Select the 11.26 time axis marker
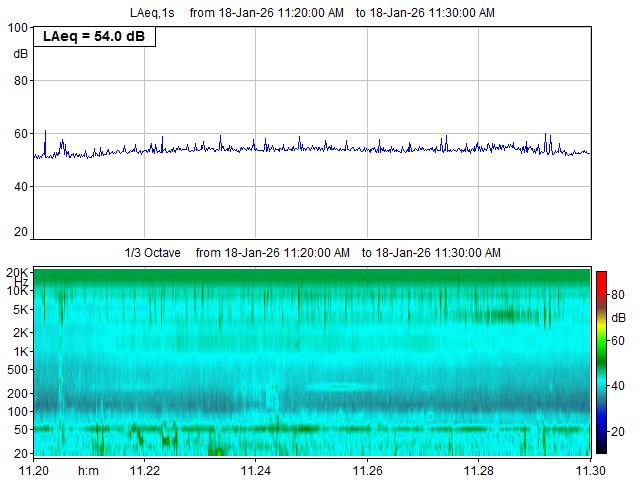The height and width of the screenshot is (480, 640). click(368, 469)
